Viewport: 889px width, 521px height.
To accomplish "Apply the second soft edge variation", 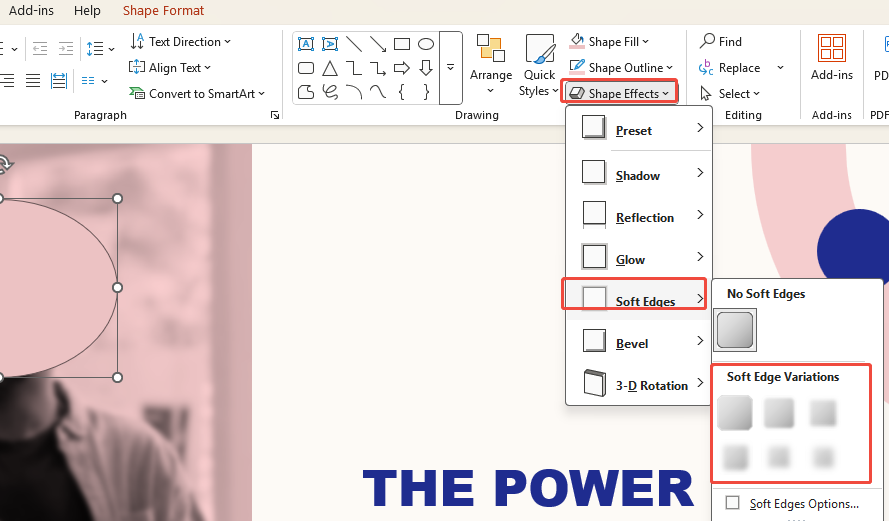I will coord(779,413).
